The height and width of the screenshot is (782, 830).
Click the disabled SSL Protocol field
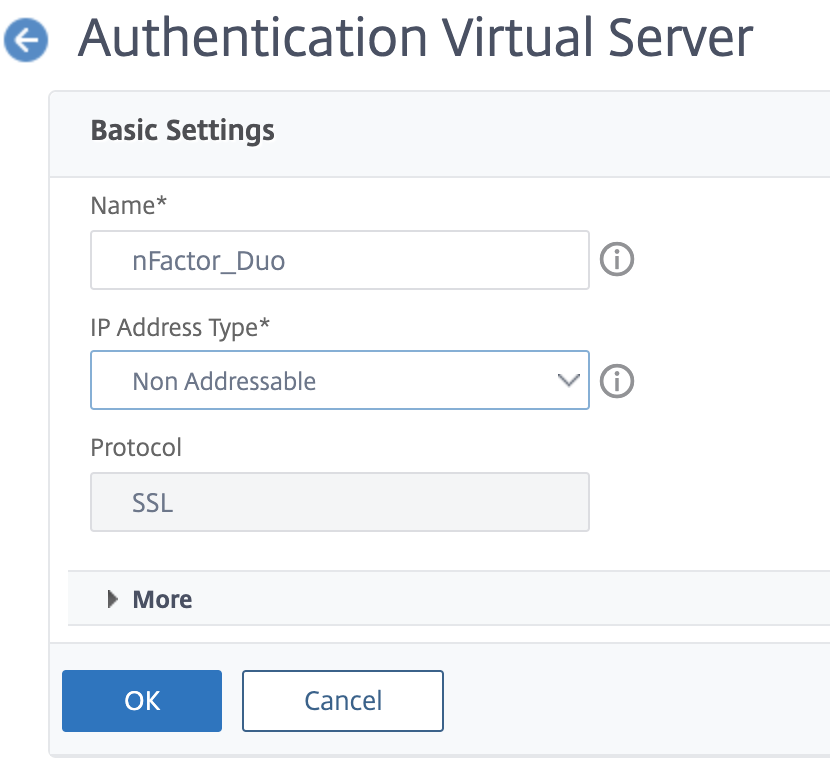click(x=340, y=501)
